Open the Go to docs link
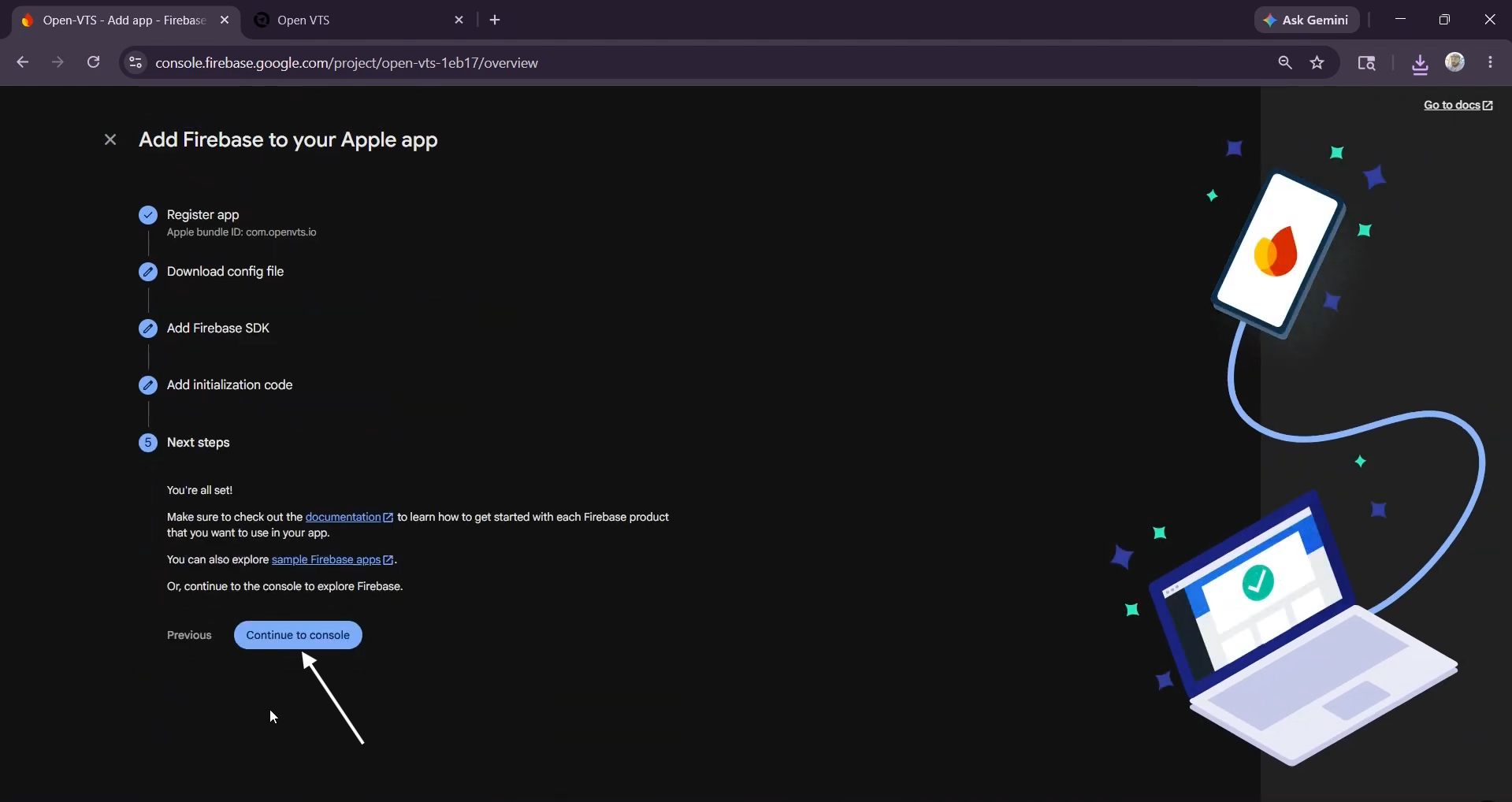The width and height of the screenshot is (1512, 802). pos(1458,105)
